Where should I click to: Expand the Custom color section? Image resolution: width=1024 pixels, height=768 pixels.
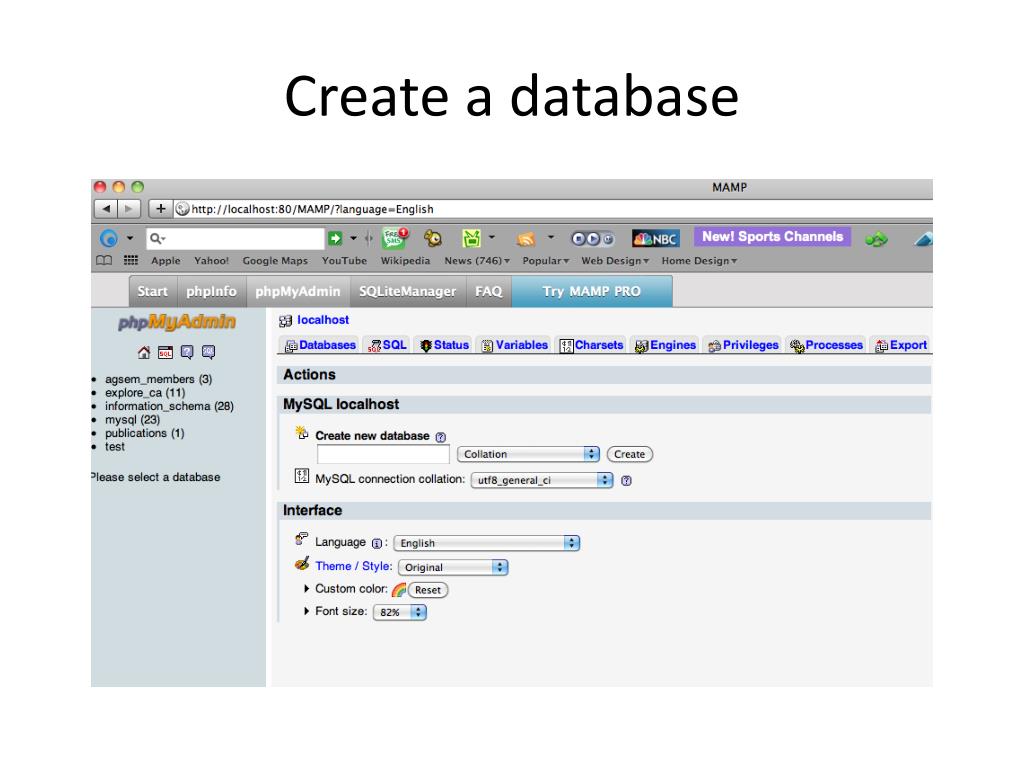click(306, 588)
